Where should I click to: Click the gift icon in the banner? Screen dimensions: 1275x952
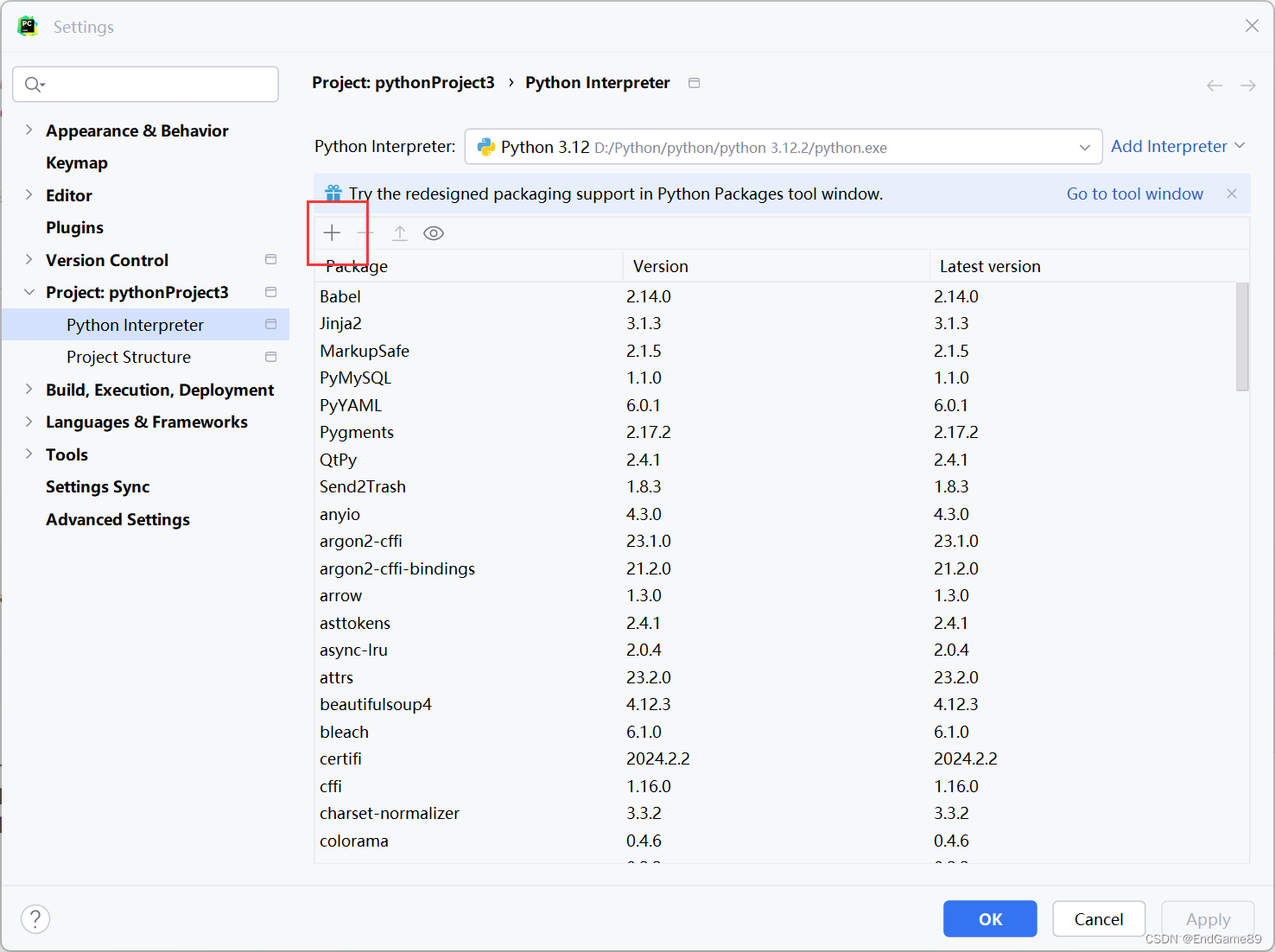(x=333, y=193)
